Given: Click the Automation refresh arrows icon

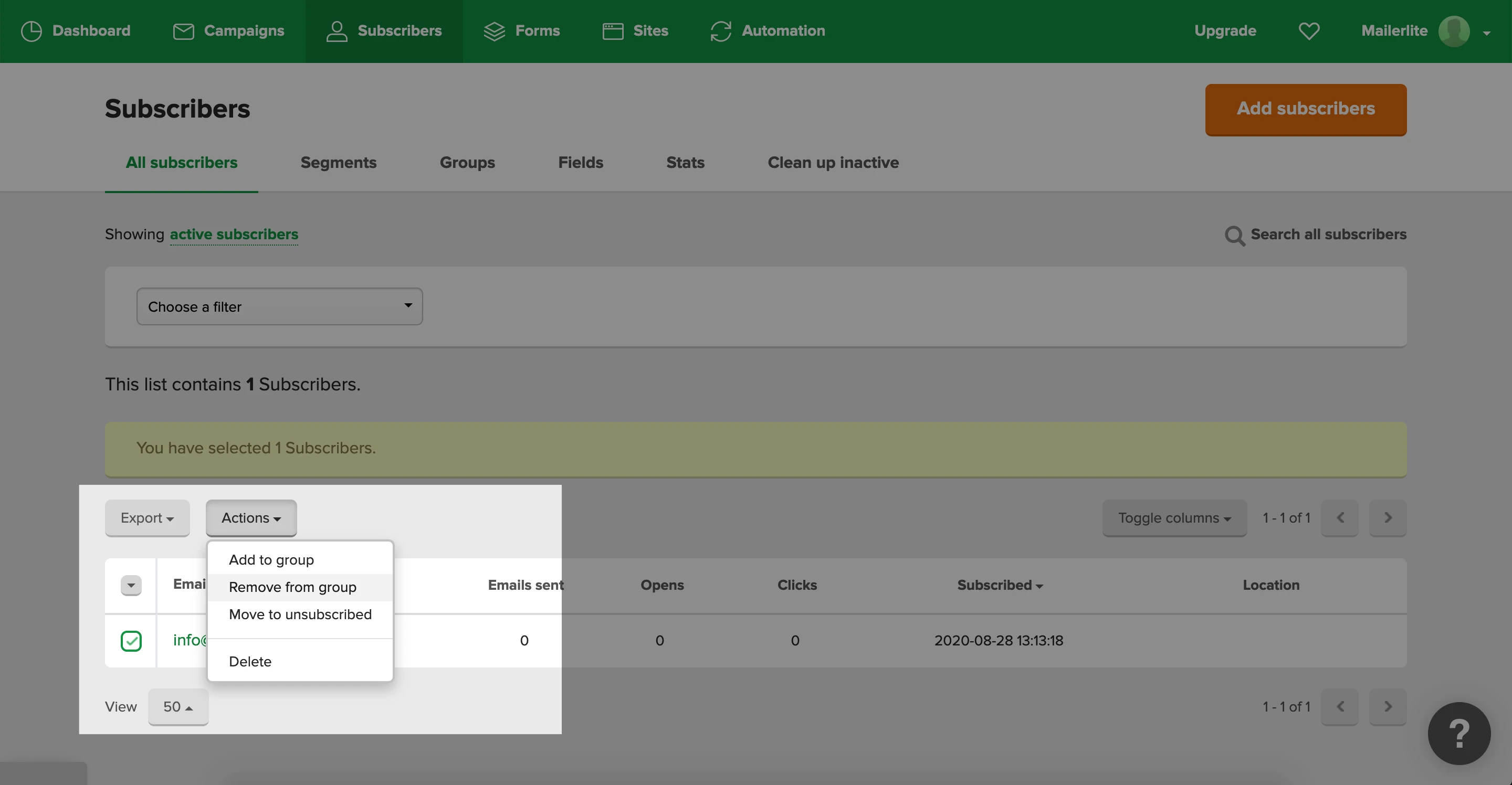Looking at the screenshot, I should tap(721, 31).
